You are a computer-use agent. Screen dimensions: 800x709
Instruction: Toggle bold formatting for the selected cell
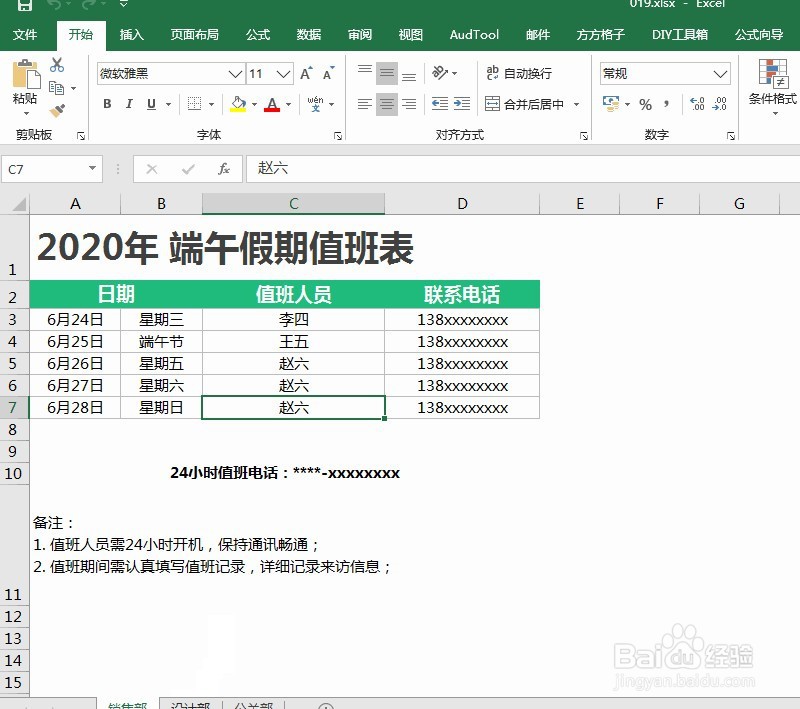pos(107,103)
